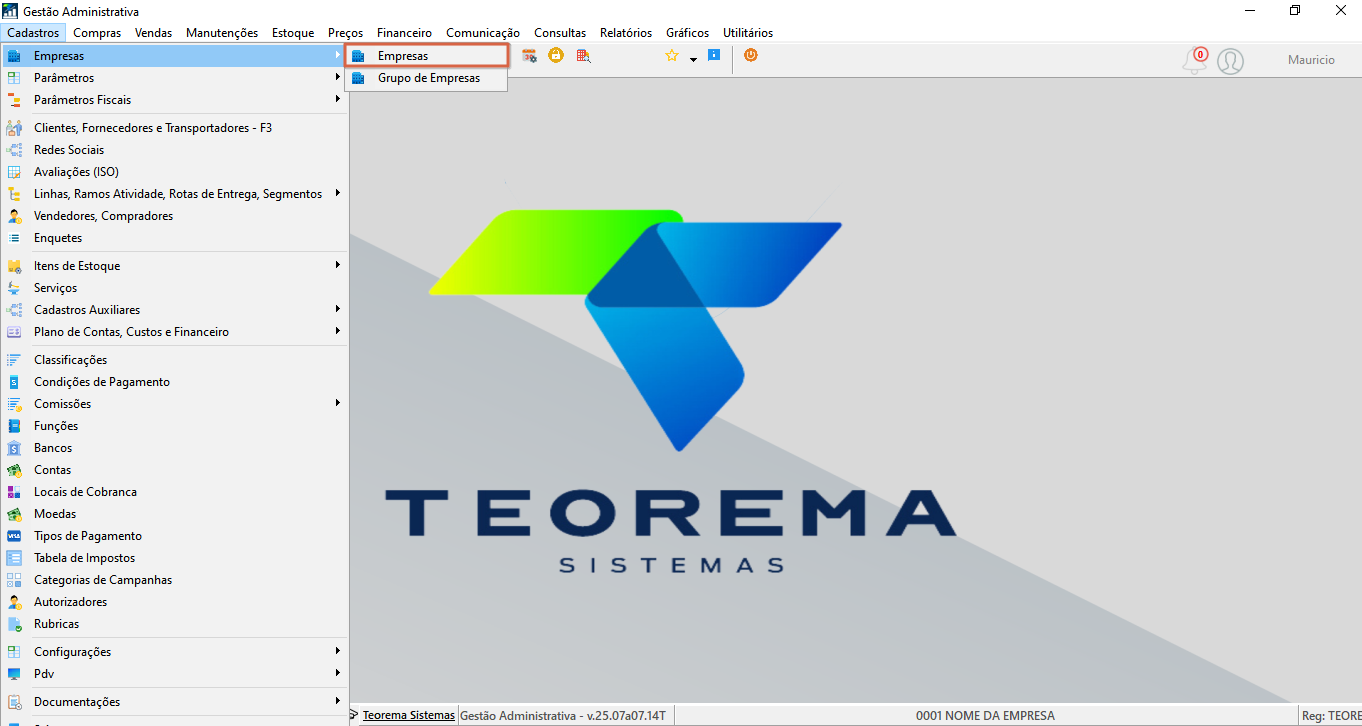Click the orange power button icon
This screenshot has height=726, width=1362.
tap(750, 56)
